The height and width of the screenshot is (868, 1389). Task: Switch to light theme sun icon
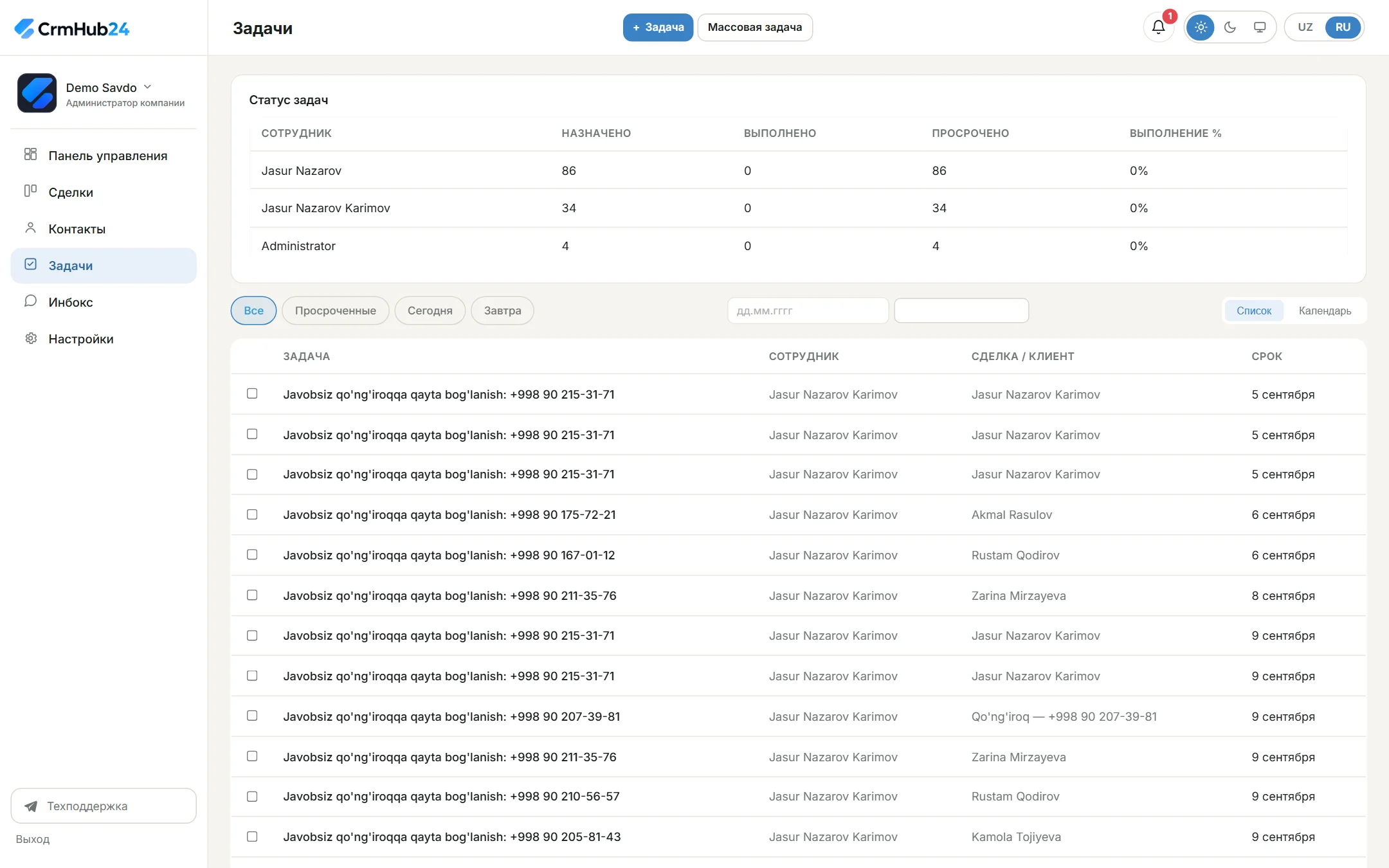coord(1201,27)
